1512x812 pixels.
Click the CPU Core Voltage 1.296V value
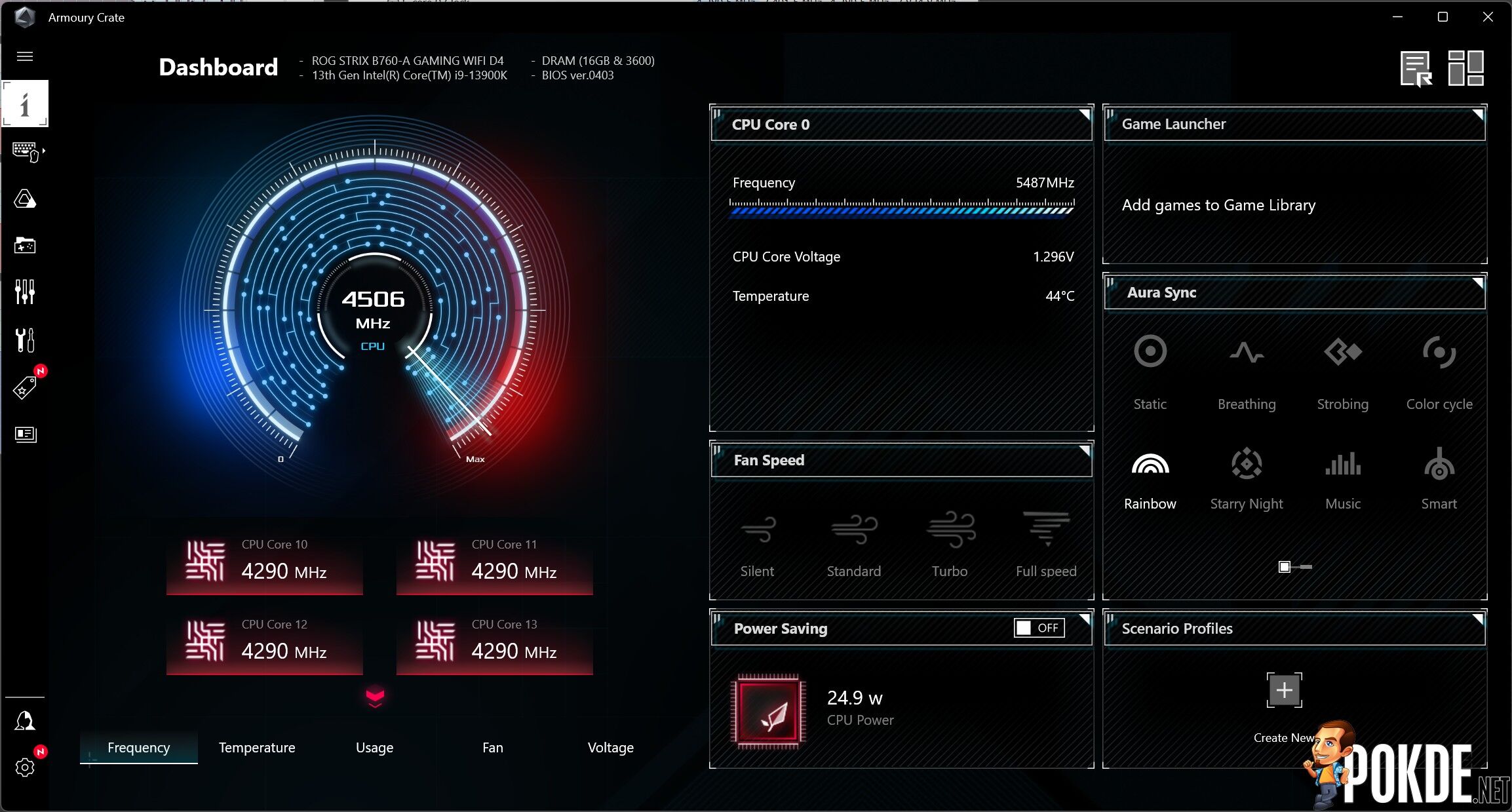pos(1053,257)
